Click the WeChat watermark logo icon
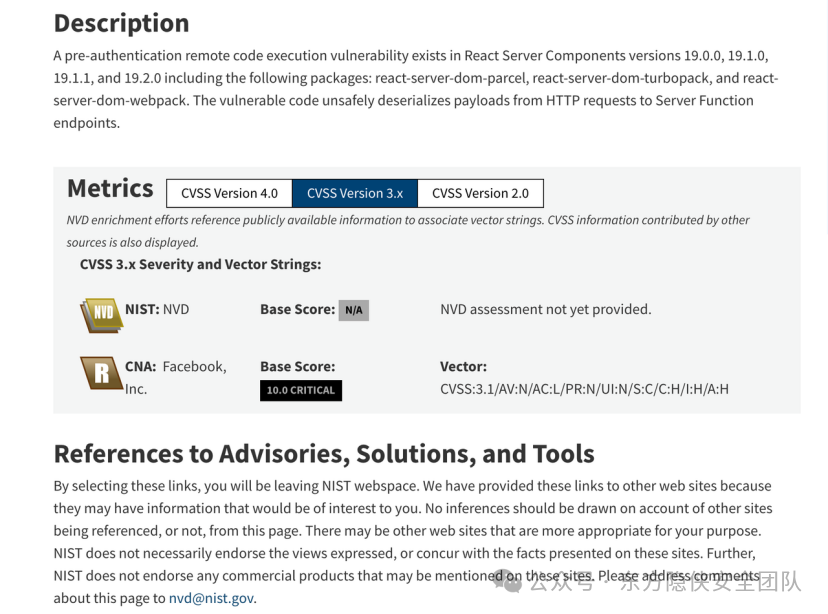 [507, 581]
